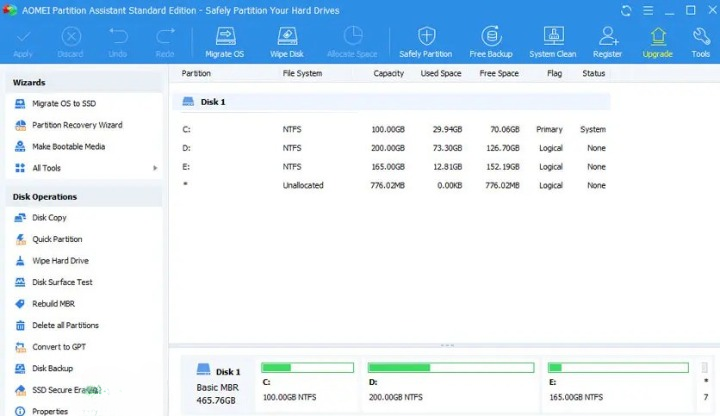Click the Partition column header
The height and width of the screenshot is (416, 720).
pyautogui.click(x=196, y=73)
